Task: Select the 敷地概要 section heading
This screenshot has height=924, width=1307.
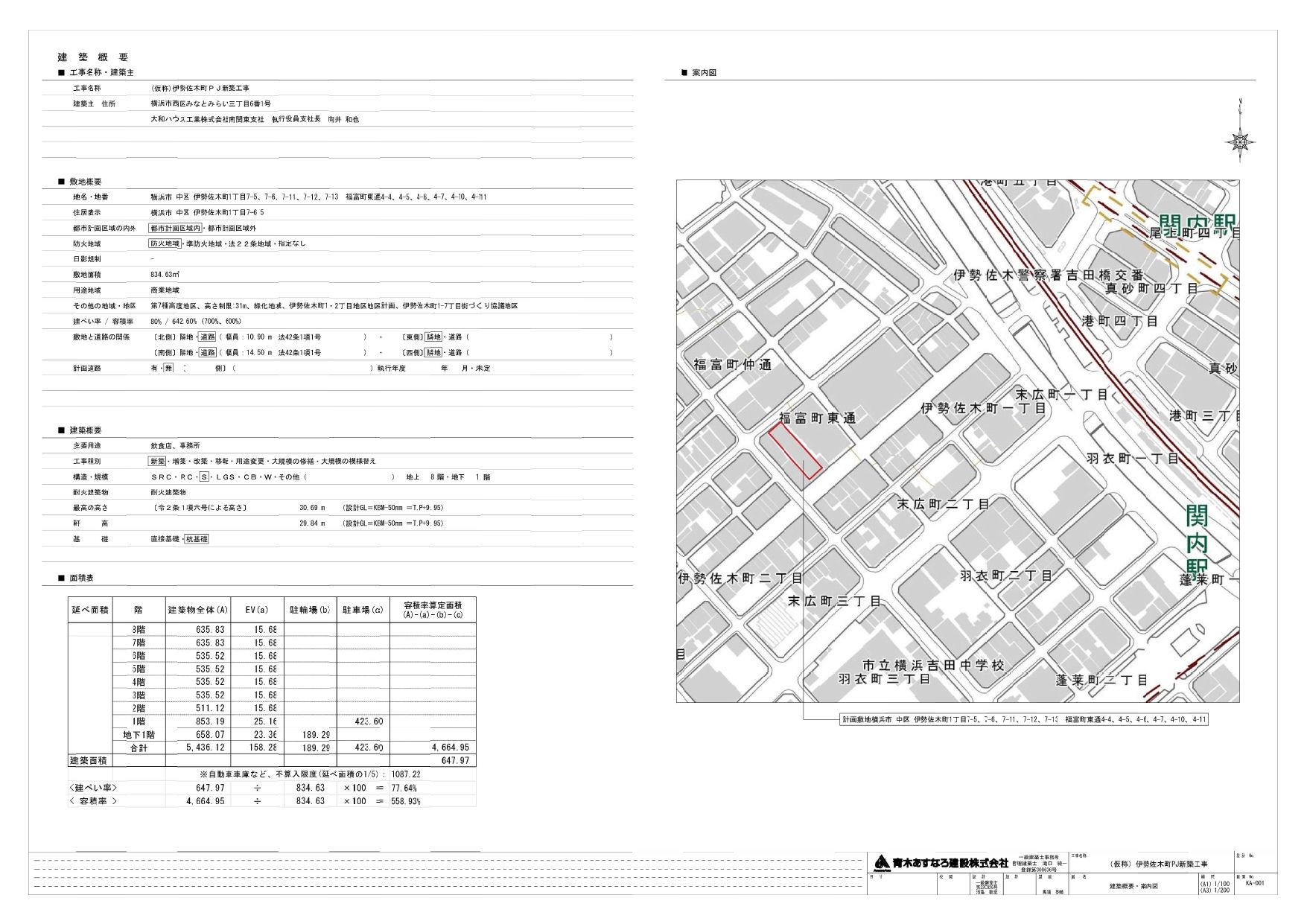Action: (86, 182)
